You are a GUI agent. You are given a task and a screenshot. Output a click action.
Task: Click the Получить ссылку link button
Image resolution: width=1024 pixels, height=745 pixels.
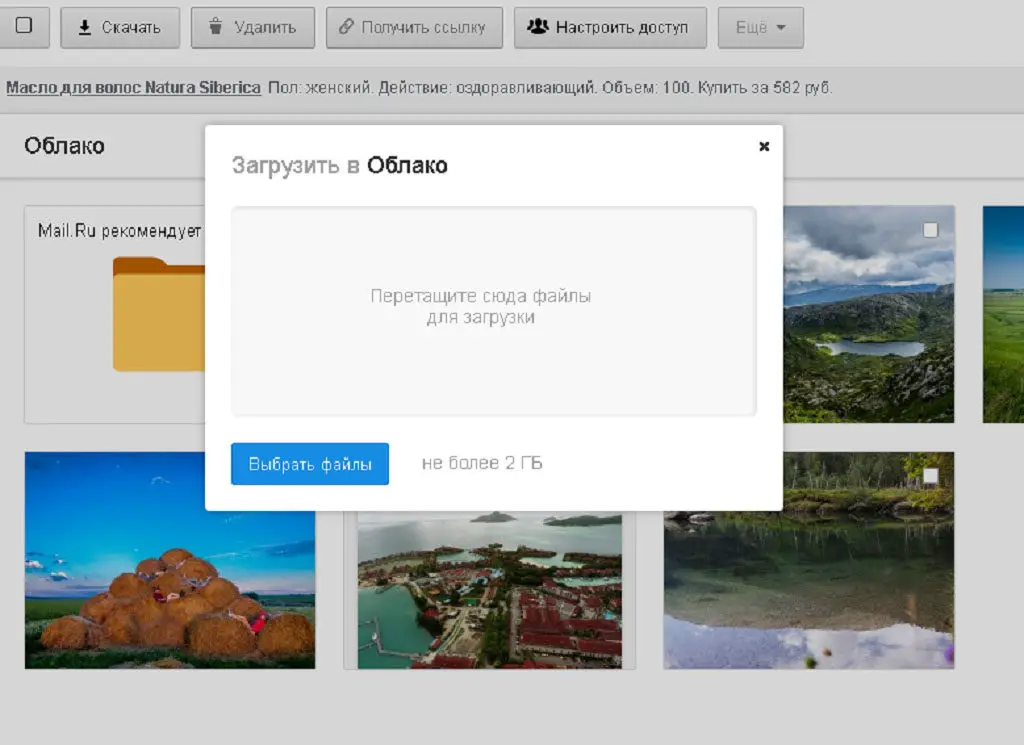coord(412,27)
